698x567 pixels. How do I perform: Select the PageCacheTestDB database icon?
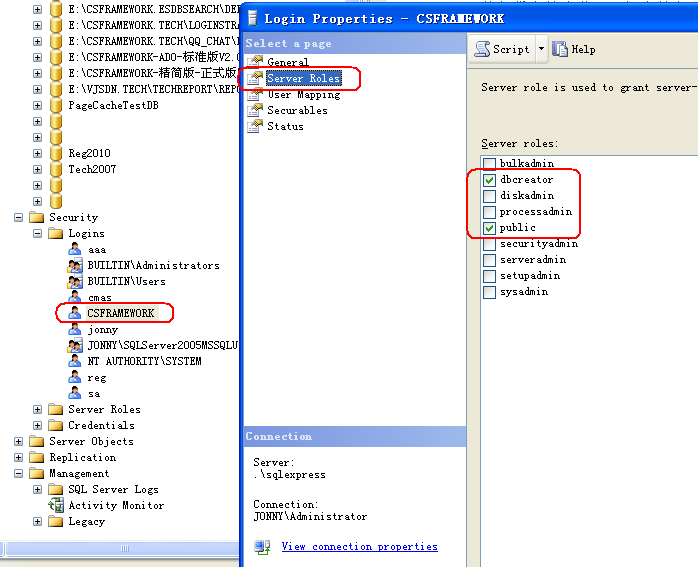[56, 105]
